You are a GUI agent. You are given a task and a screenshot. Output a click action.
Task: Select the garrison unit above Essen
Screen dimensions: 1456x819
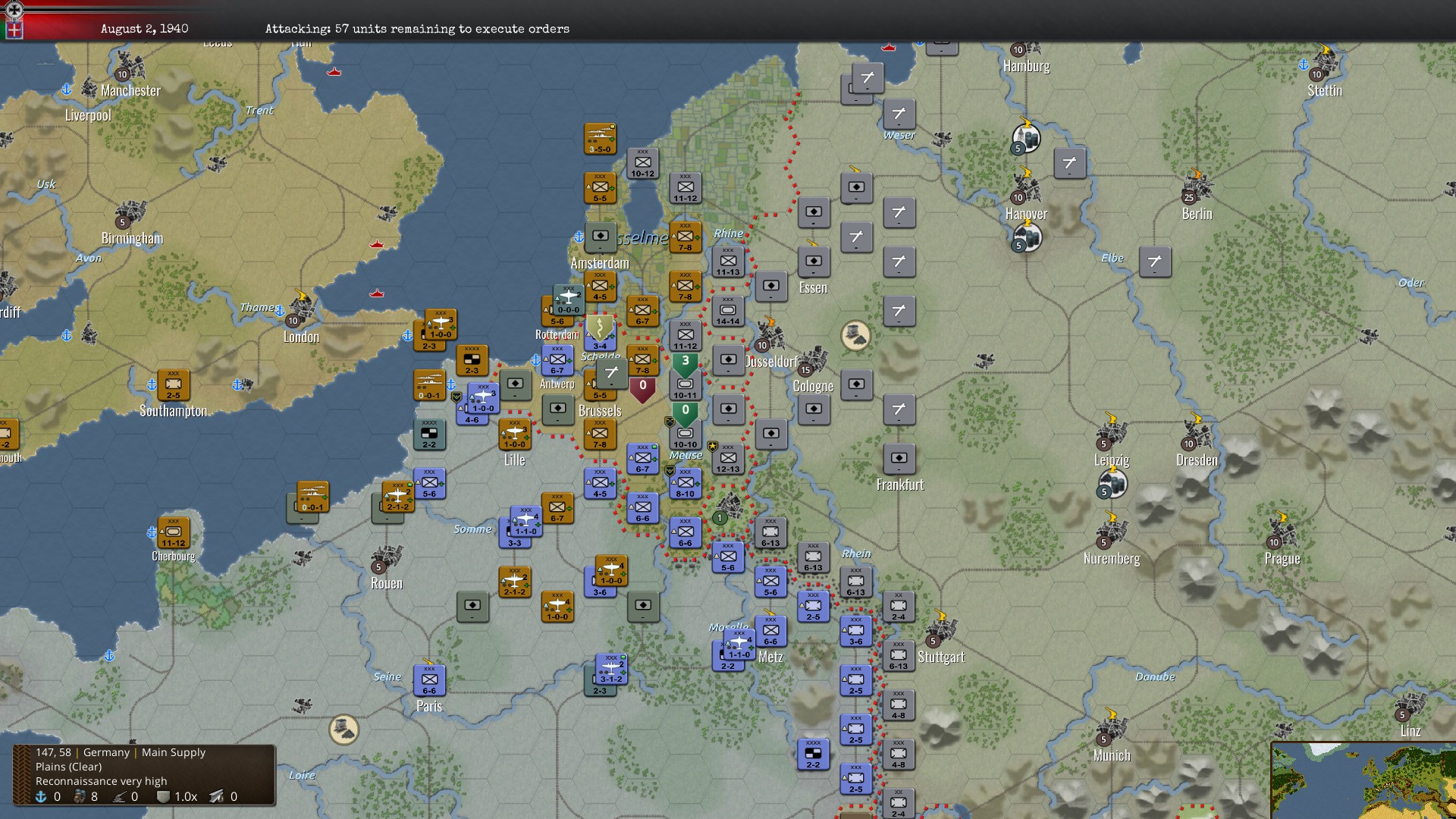[813, 262]
